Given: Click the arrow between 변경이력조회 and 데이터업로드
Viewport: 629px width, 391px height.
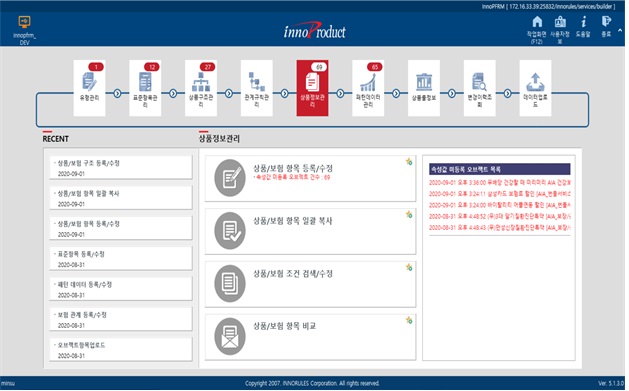Looking at the screenshot, I should (508, 93).
